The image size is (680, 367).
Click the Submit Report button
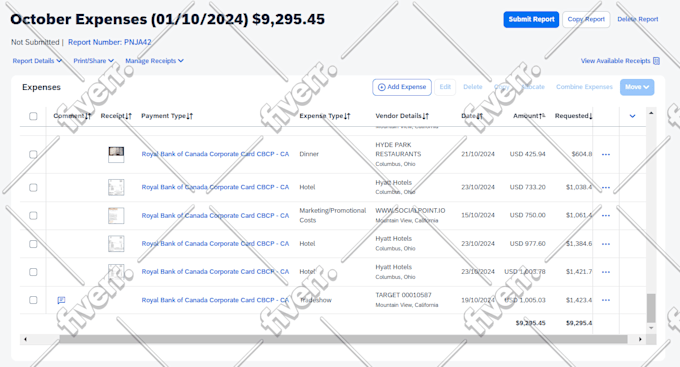pos(531,20)
